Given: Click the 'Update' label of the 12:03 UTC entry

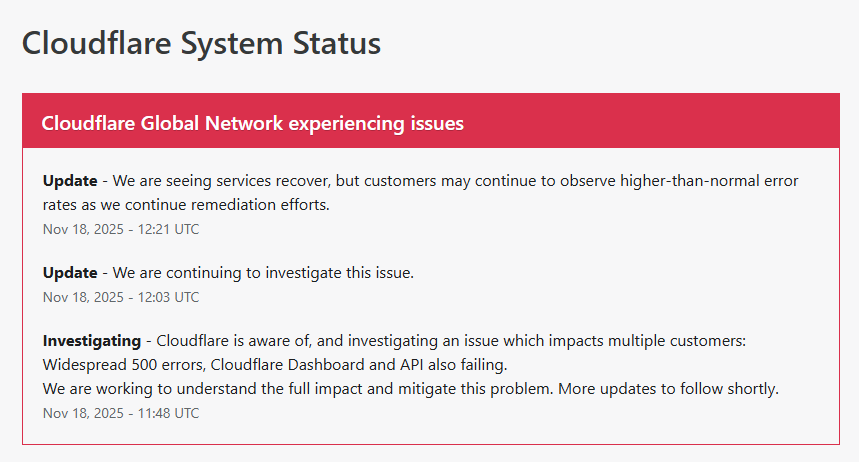Looking at the screenshot, I should click(70, 272).
